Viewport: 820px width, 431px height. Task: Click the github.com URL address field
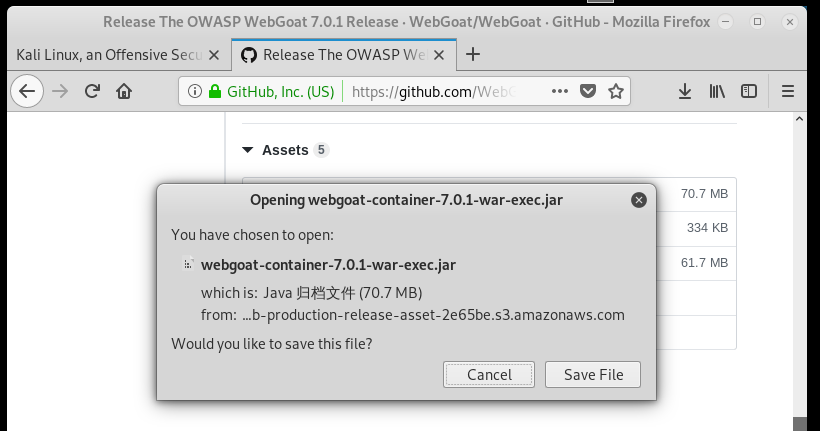(x=447, y=92)
